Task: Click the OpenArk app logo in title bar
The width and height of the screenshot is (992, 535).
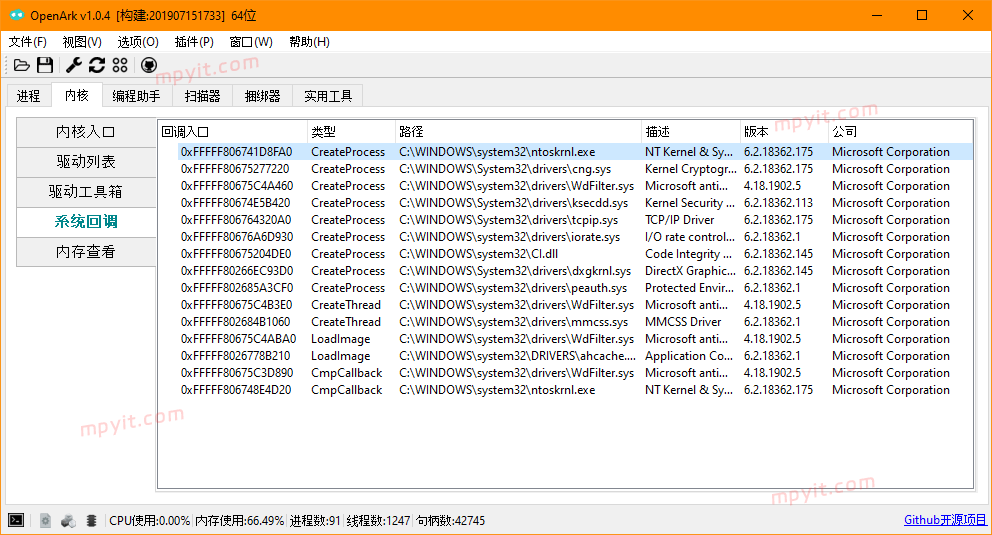Action: [x=16, y=15]
